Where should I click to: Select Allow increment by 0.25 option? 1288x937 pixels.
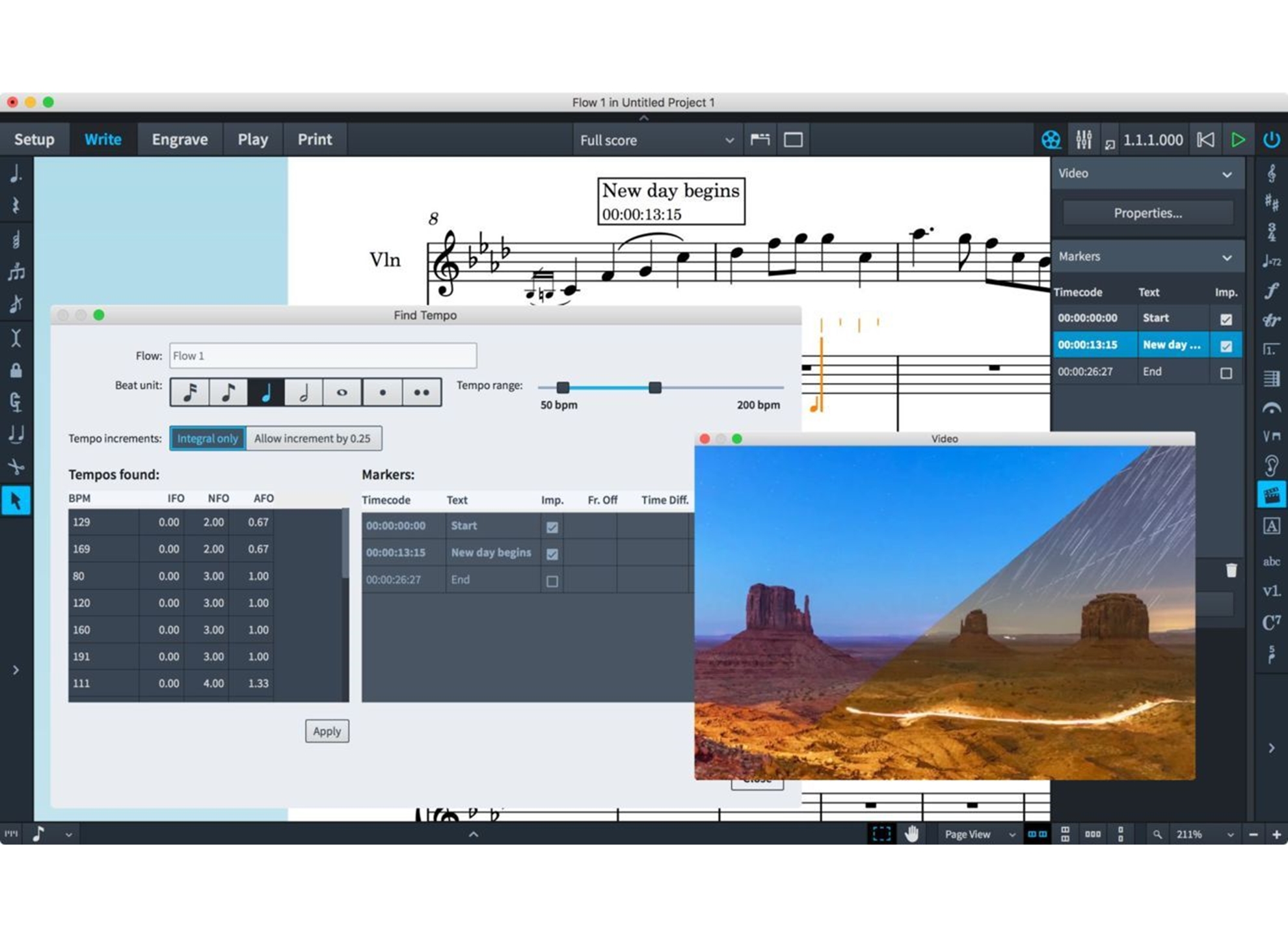coord(313,438)
